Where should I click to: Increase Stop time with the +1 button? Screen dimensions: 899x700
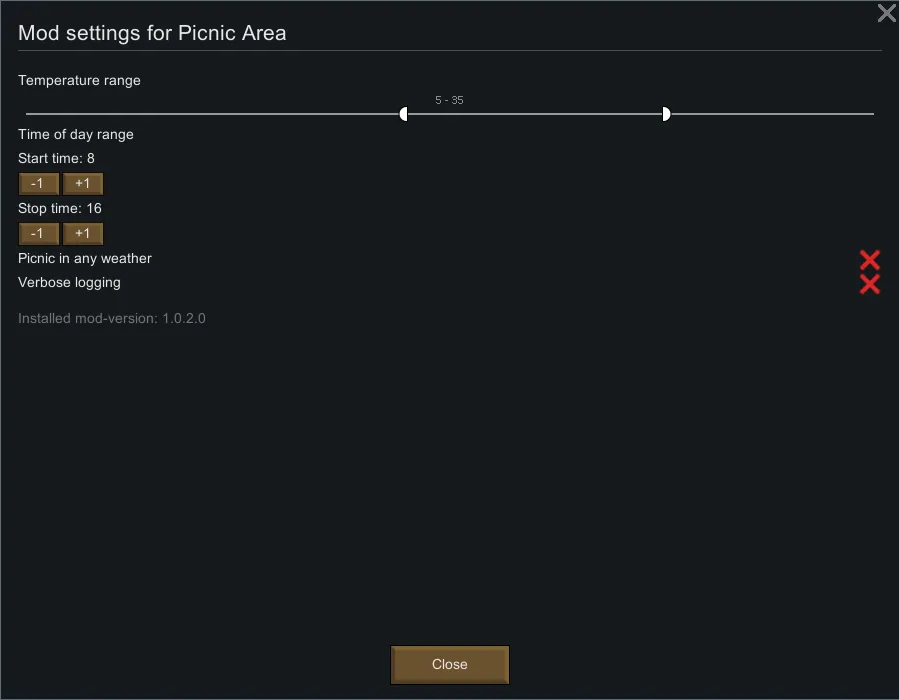point(83,234)
